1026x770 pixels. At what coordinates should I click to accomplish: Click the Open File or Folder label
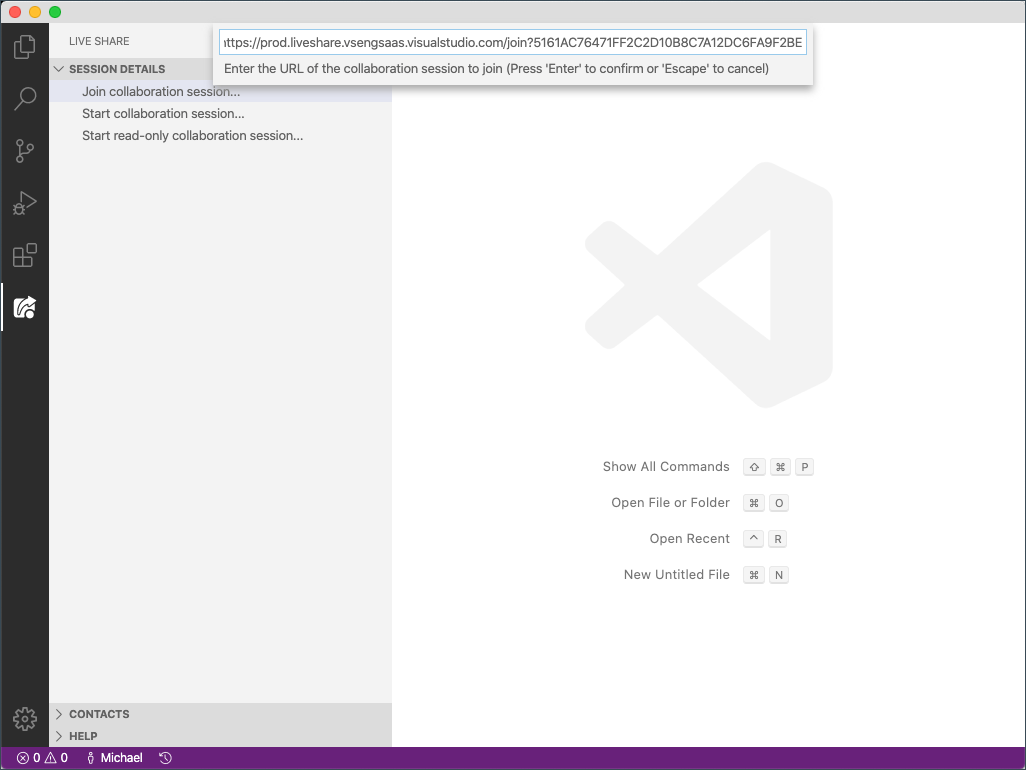[670, 502]
